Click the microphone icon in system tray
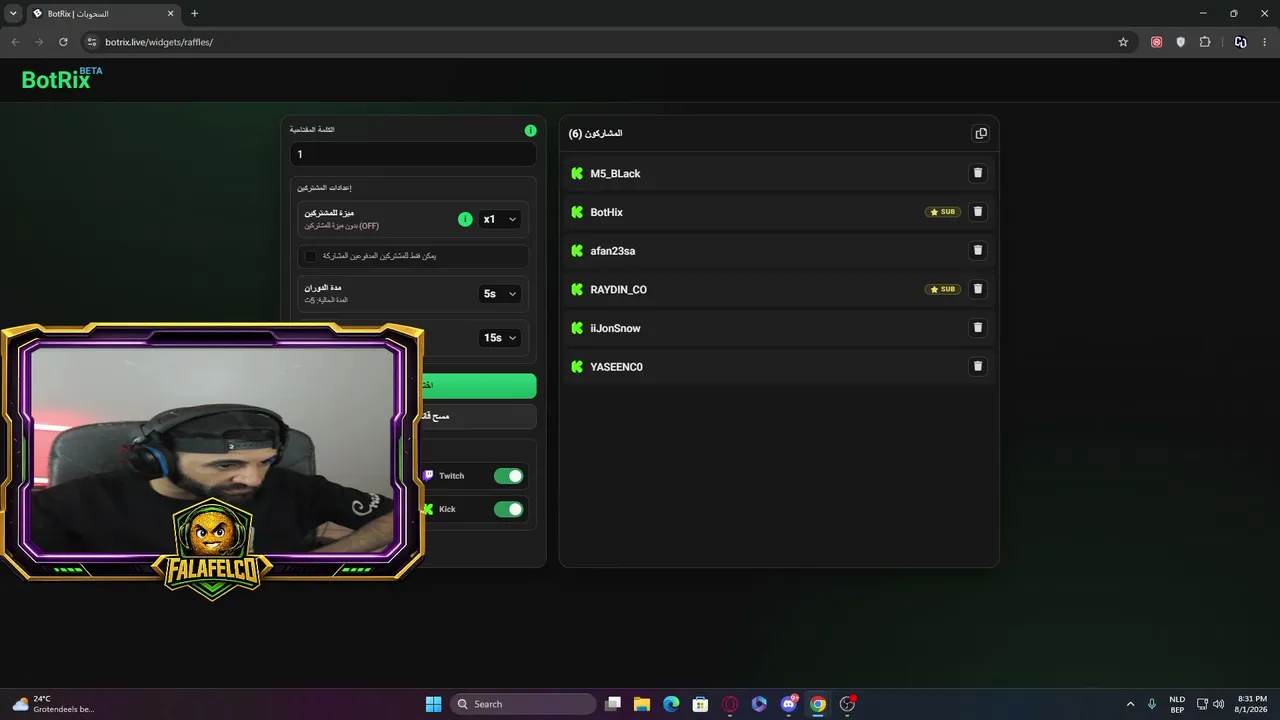This screenshot has height=720, width=1280. [x=1153, y=704]
